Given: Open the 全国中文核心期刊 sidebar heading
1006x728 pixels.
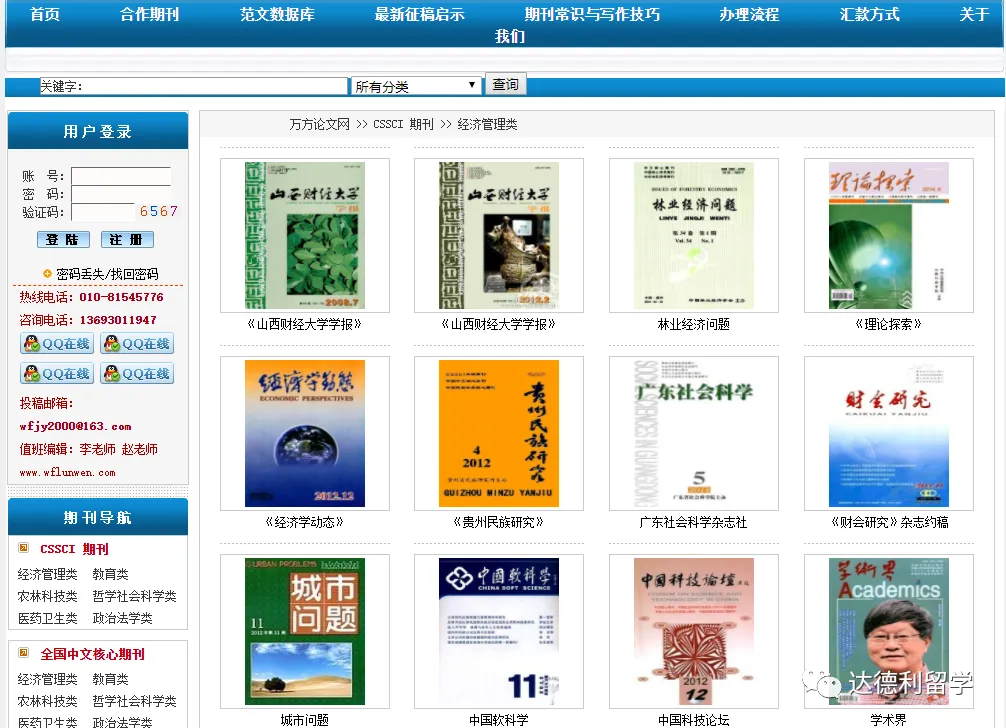Looking at the screenshot, I should coord(92,654).
